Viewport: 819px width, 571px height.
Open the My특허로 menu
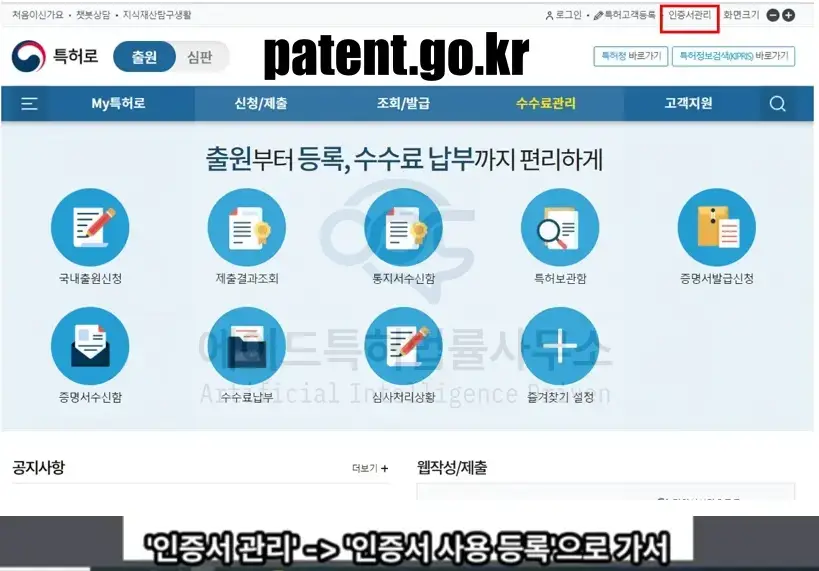tap(119, 103)
